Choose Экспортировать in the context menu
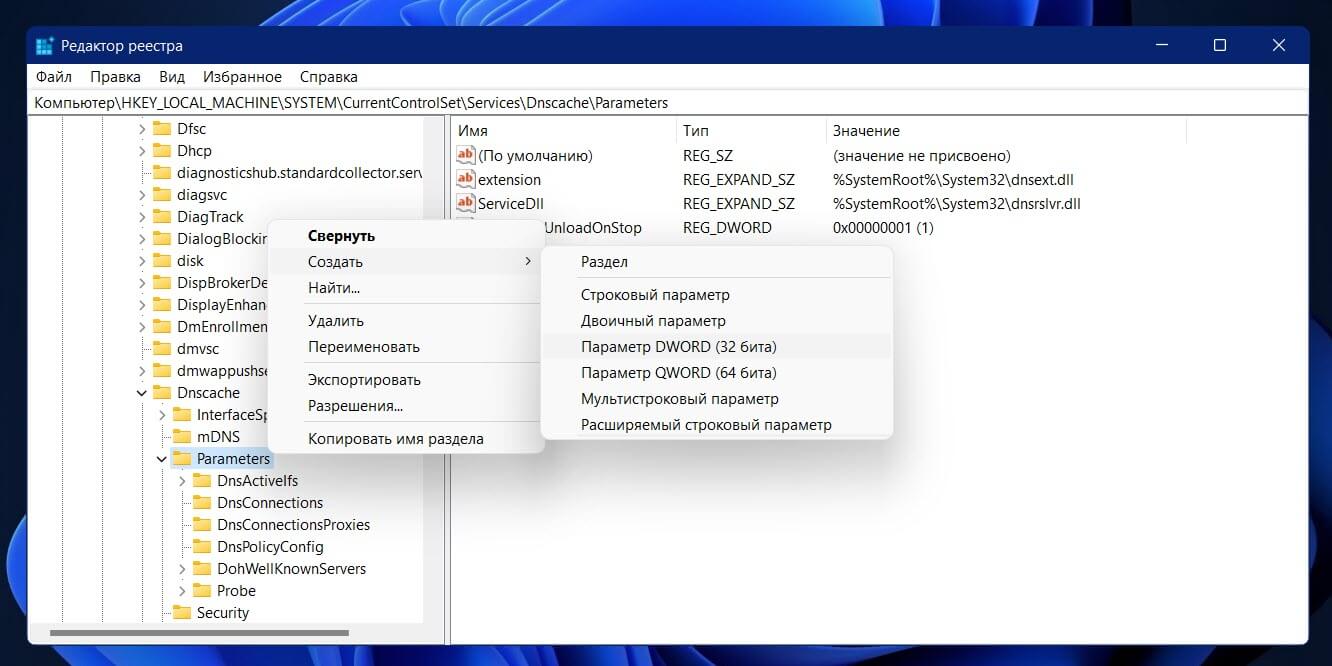This screenshot has width=1332, height=666. click(406, 380)
